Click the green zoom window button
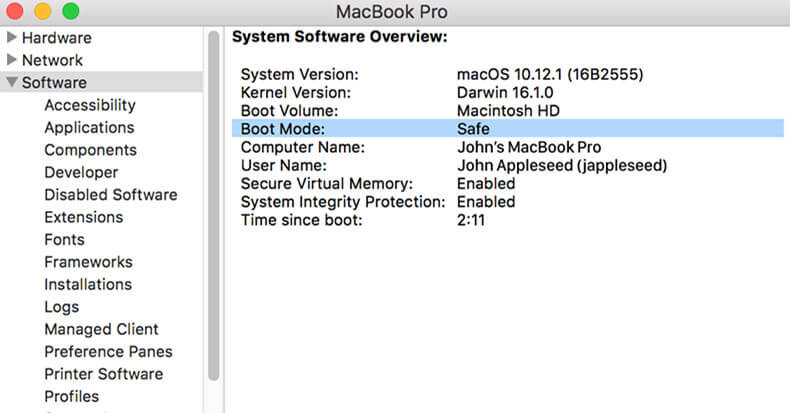Screen dimensions: 790x413 71,11
